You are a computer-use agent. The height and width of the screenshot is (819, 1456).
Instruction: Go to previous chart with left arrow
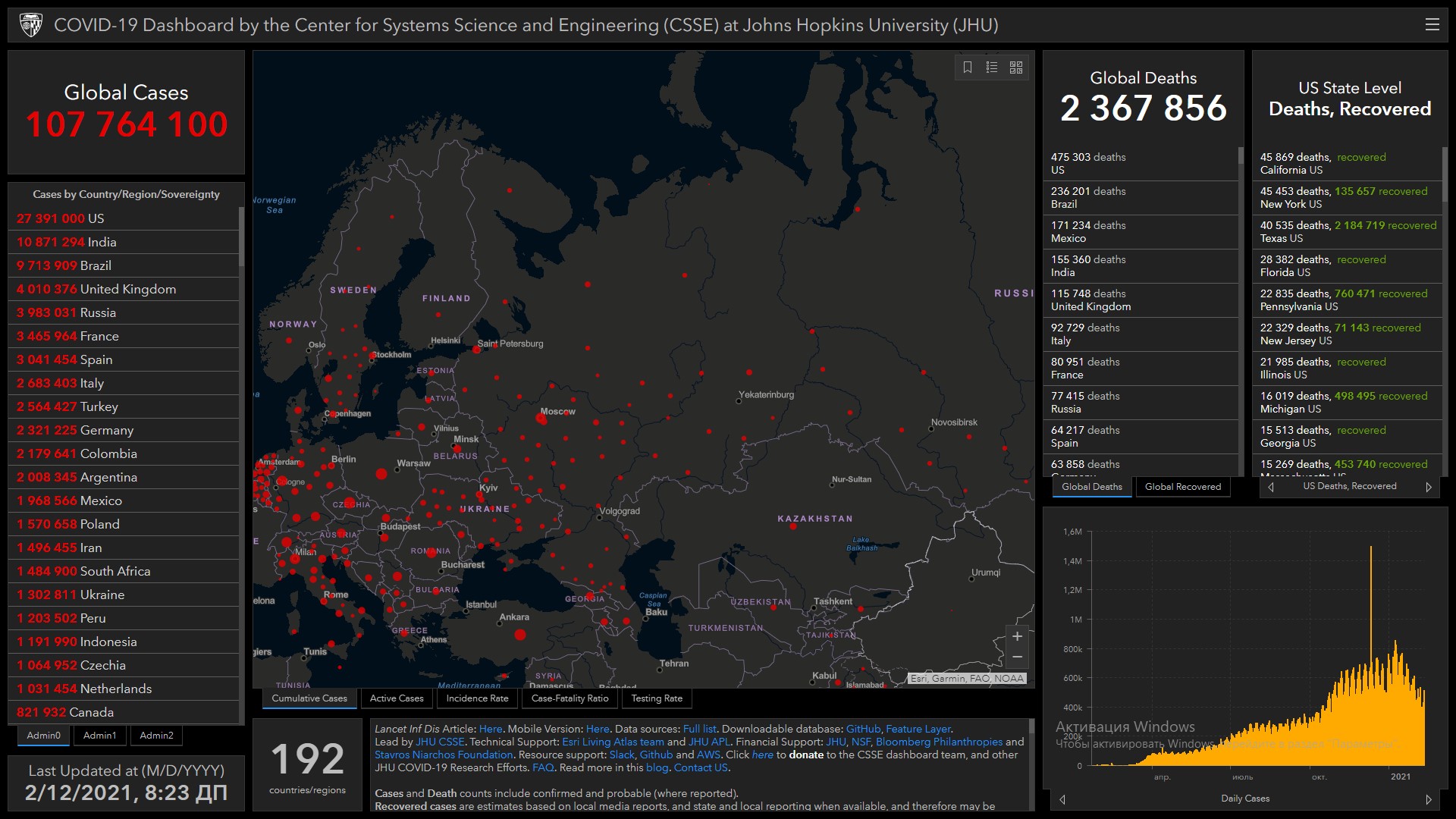click(1062, 799)
